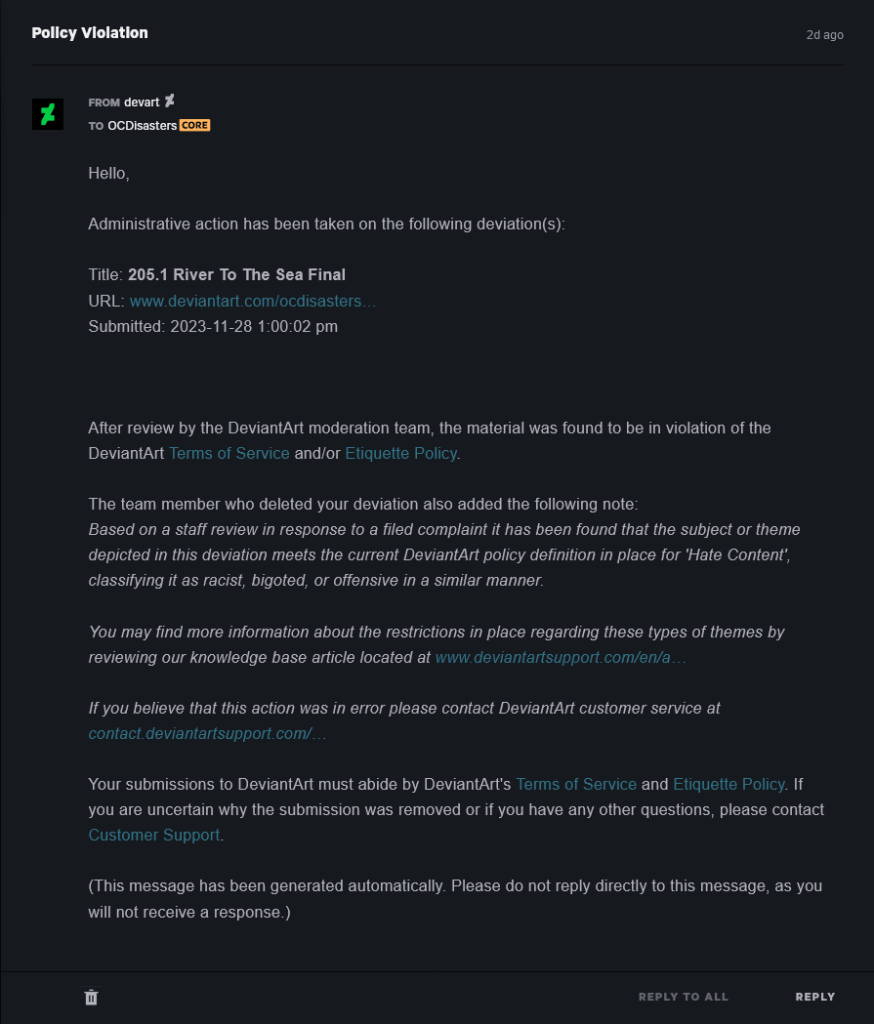Follow the Customer Support link
The image size is (874, 1024).
tap(154, 835)
